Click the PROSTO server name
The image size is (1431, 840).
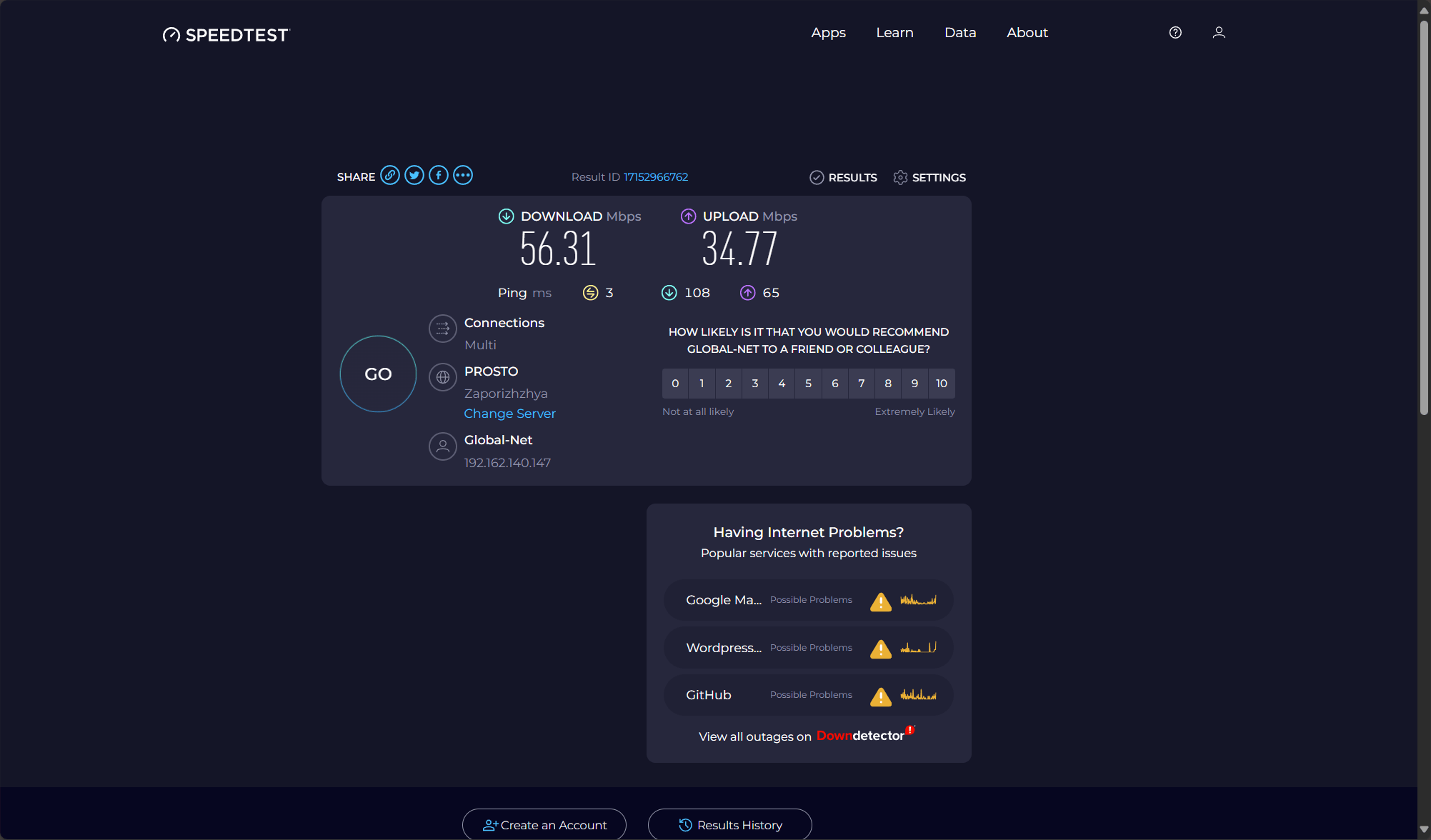coord(491,371)
